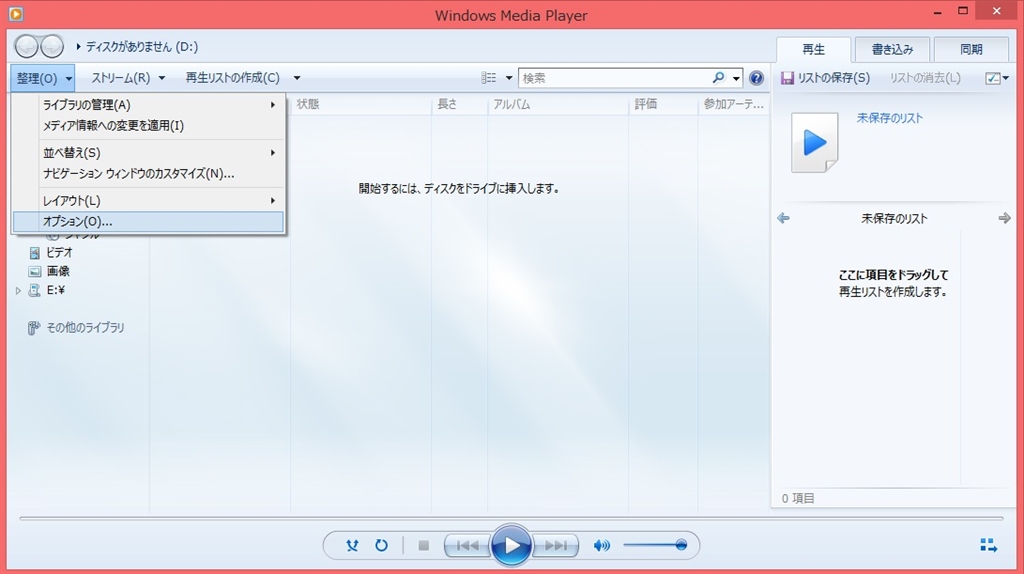
Task: Go to next list with right arrow
Action: 1004,218
